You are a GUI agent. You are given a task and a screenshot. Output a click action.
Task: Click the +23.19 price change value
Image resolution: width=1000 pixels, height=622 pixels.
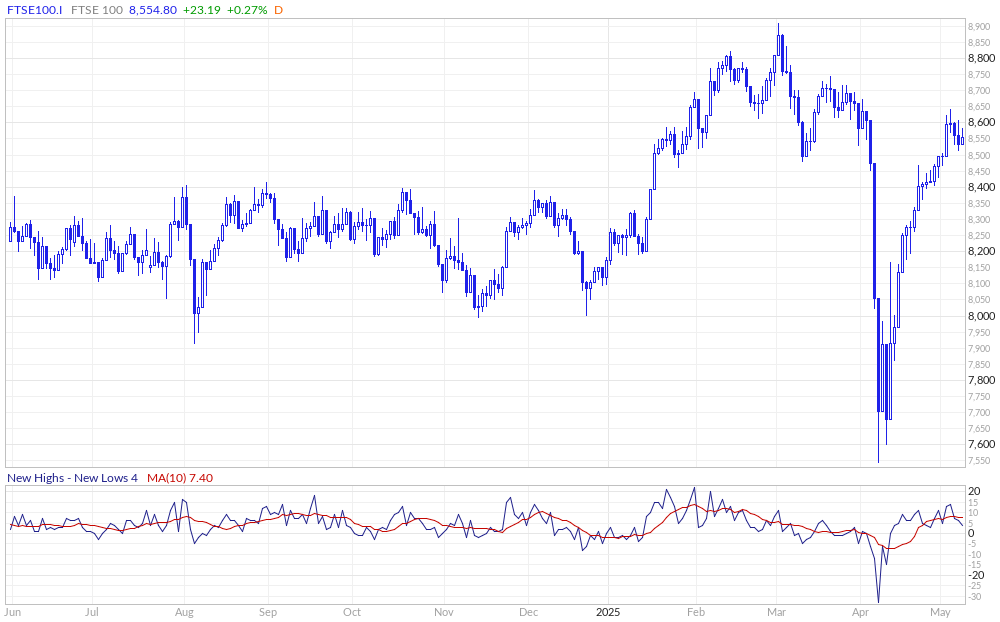[x=202, y=10]
